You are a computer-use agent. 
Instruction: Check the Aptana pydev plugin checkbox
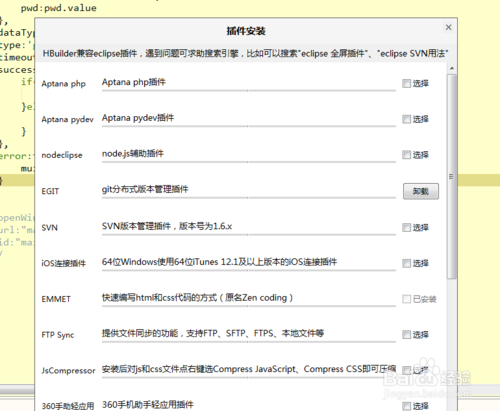406,119
